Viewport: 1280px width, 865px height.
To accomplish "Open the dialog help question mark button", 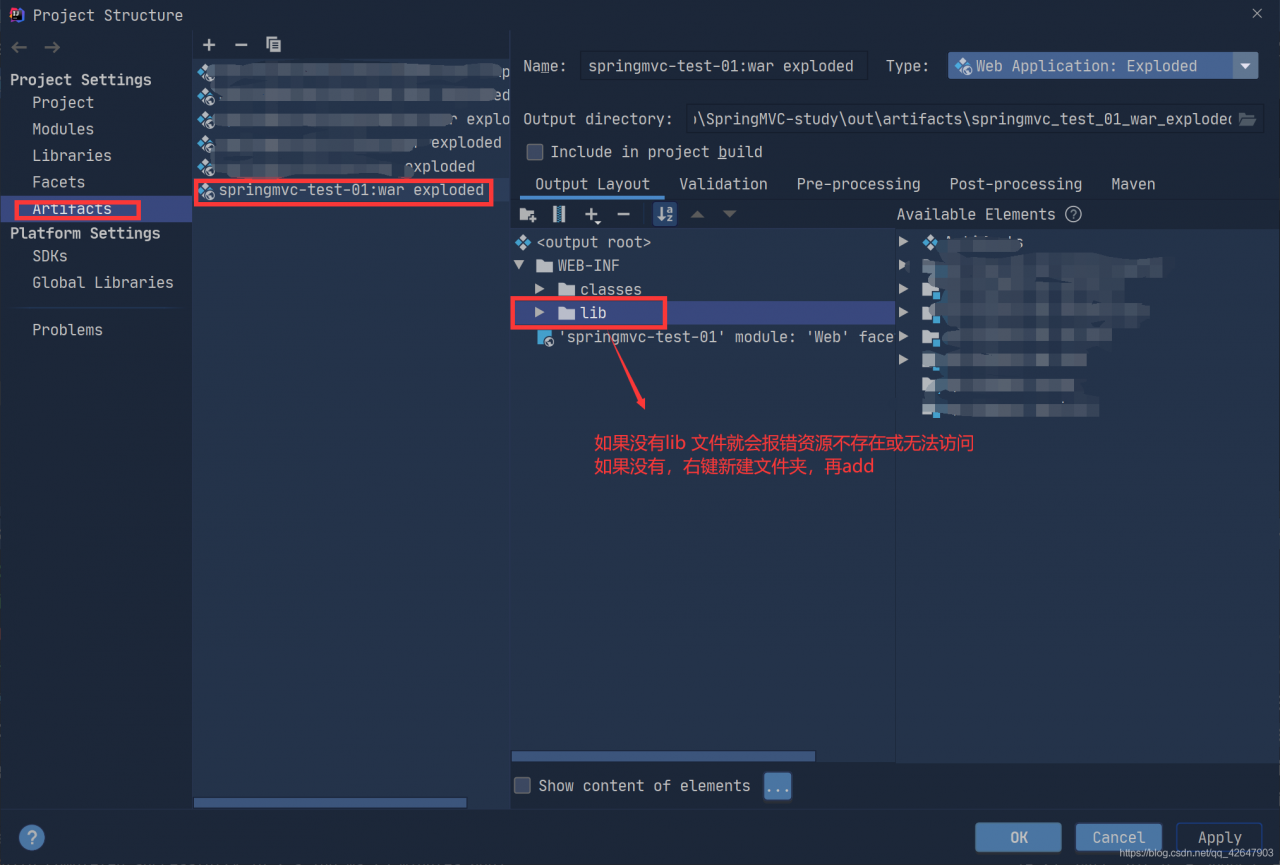I will [x=32, y=838].
